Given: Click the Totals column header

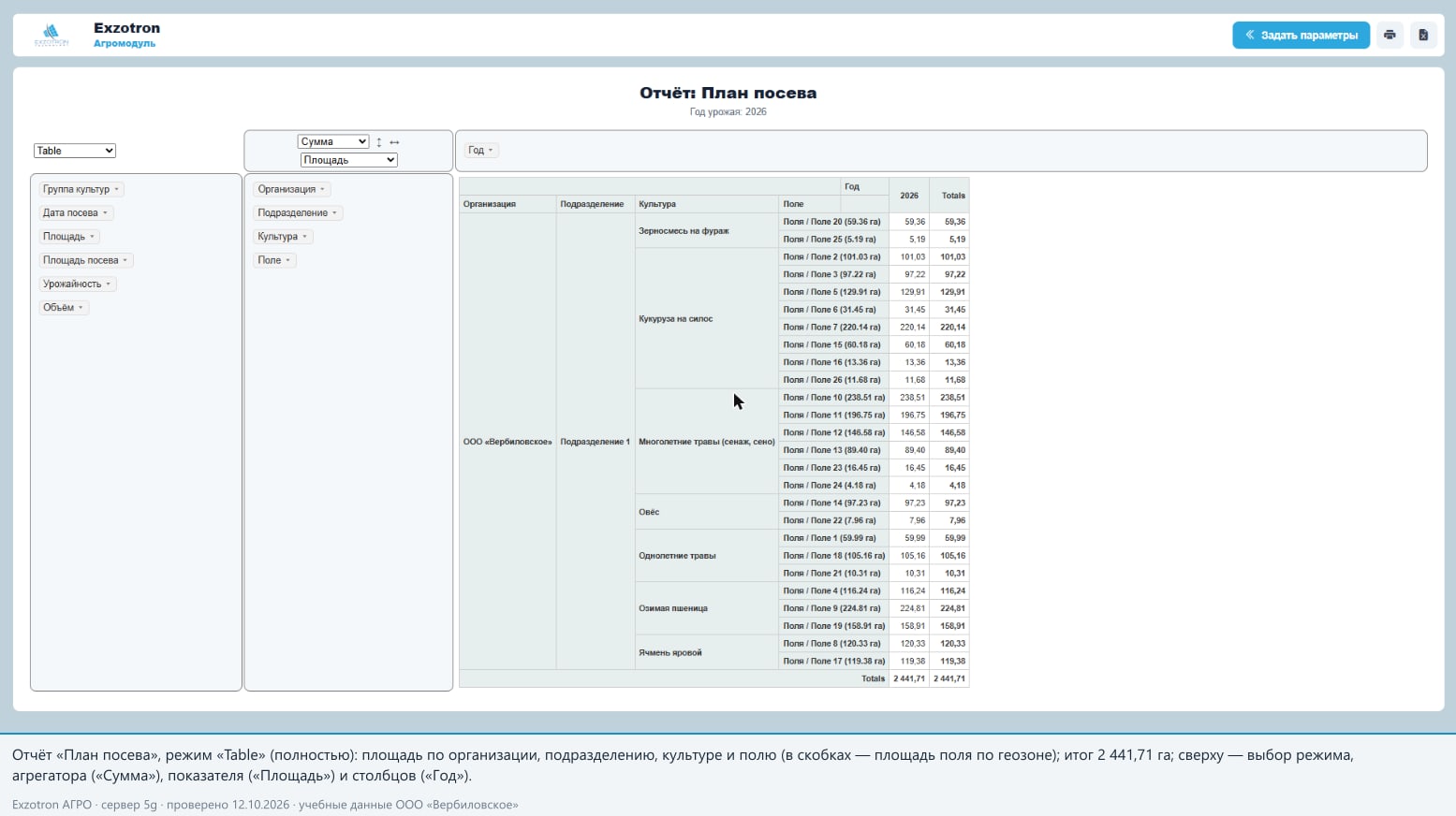Looking at the screenshot, I should pyautogui.click(x=949, y=196).
